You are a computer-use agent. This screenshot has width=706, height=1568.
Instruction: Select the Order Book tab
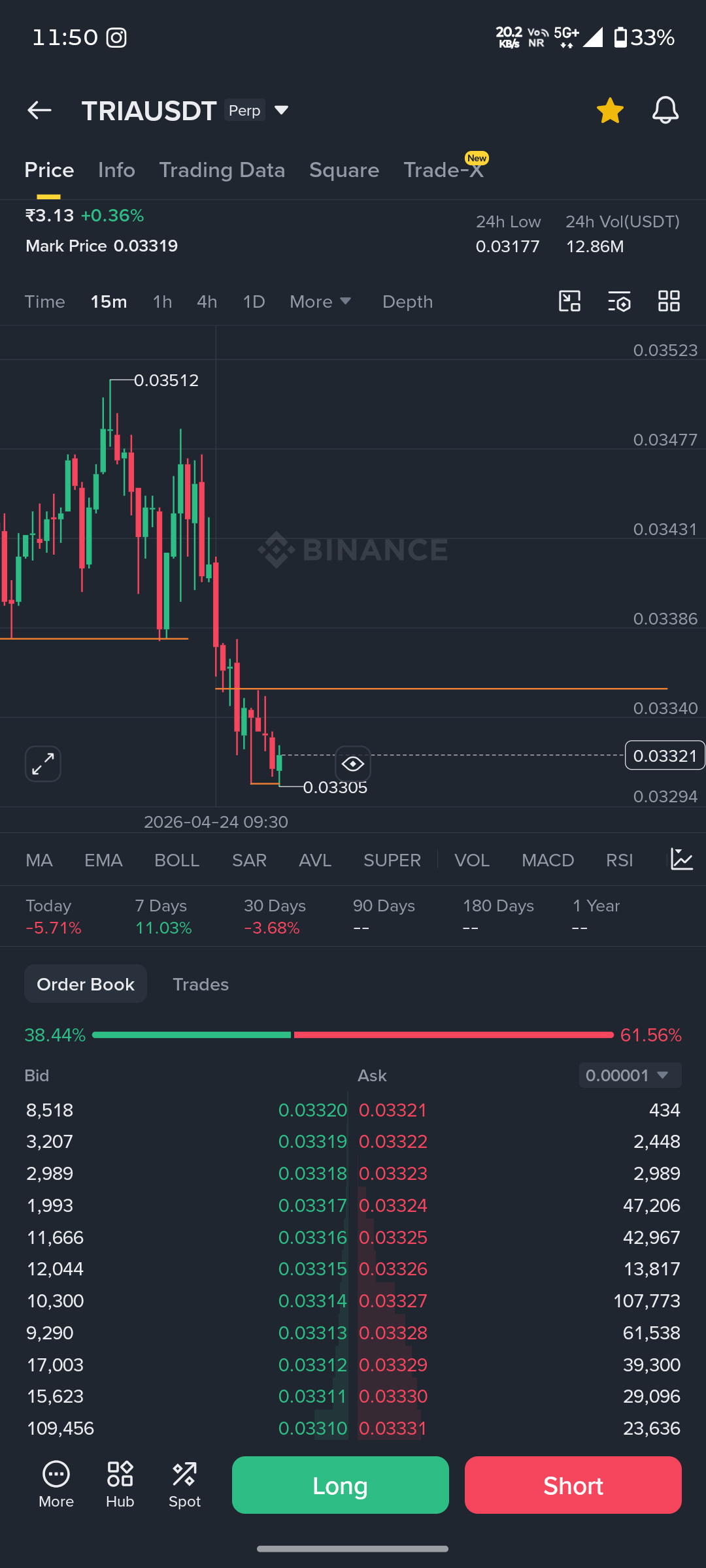pos(86,984)
